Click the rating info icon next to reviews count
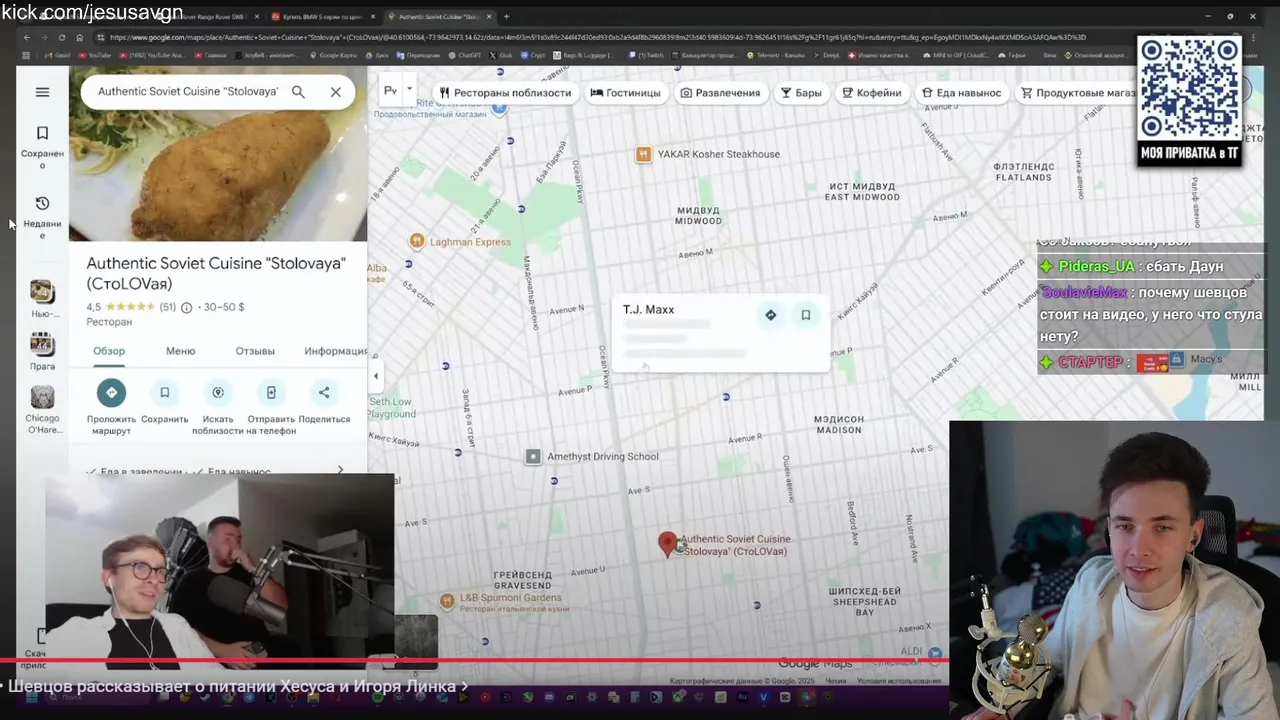 click(x=186, y=307)
